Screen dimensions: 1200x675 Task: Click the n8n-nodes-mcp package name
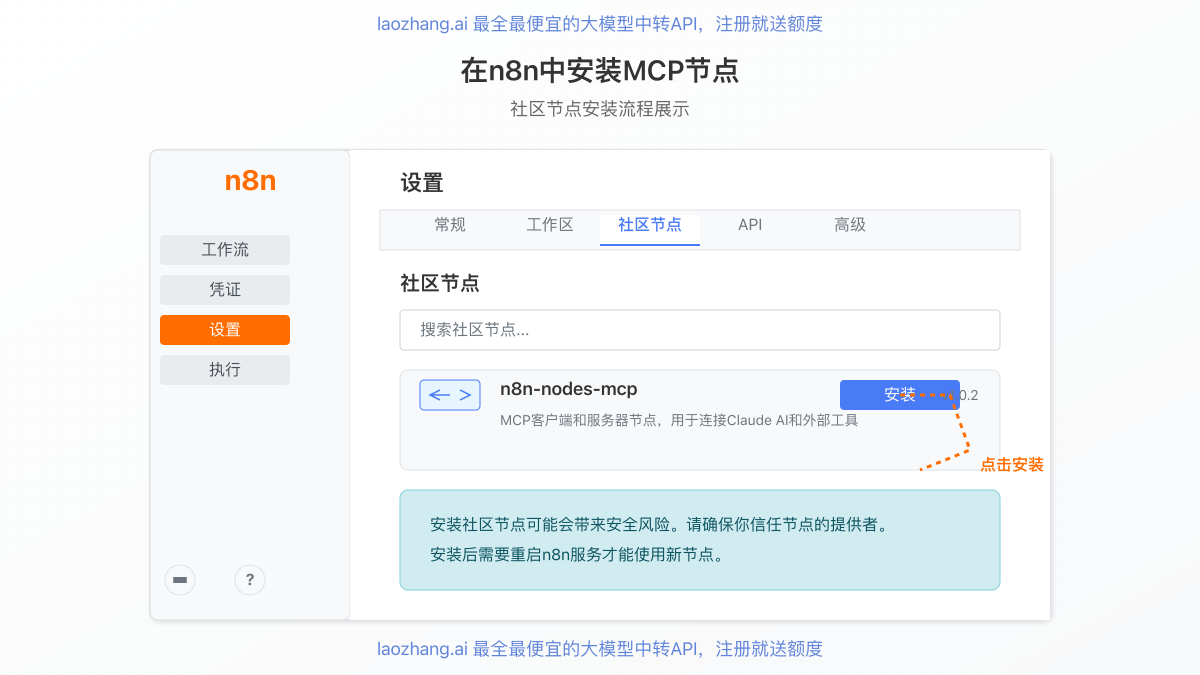point(568,389)
